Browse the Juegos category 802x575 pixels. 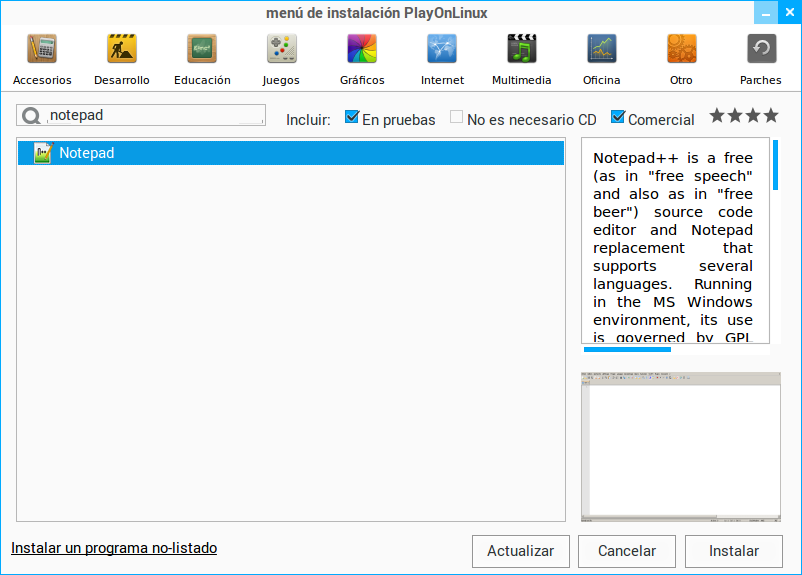281,59
